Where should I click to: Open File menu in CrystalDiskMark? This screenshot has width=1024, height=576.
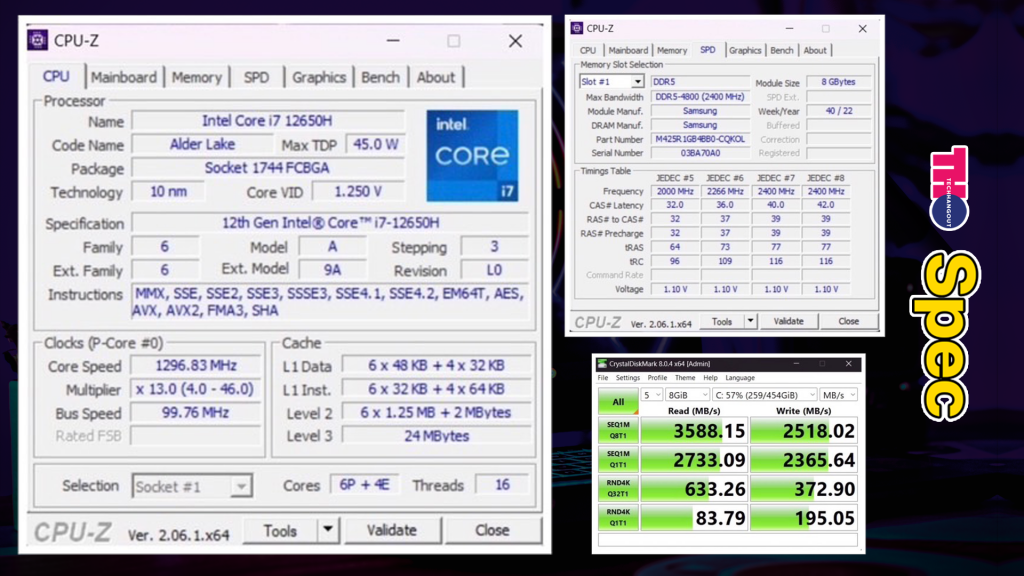[x=603, y=377]
